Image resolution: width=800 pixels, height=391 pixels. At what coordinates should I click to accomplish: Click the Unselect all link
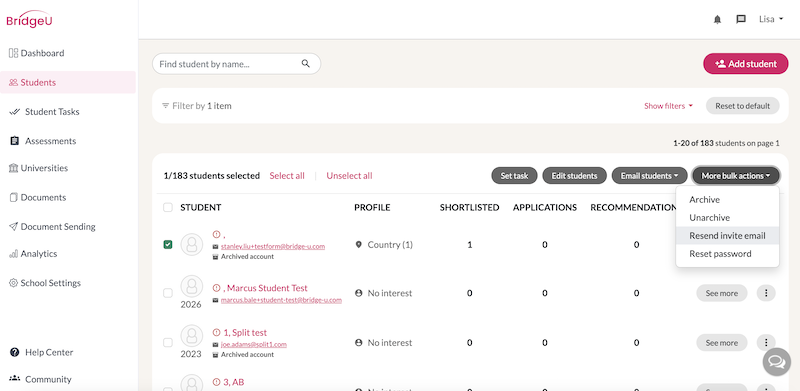[349, 176]
